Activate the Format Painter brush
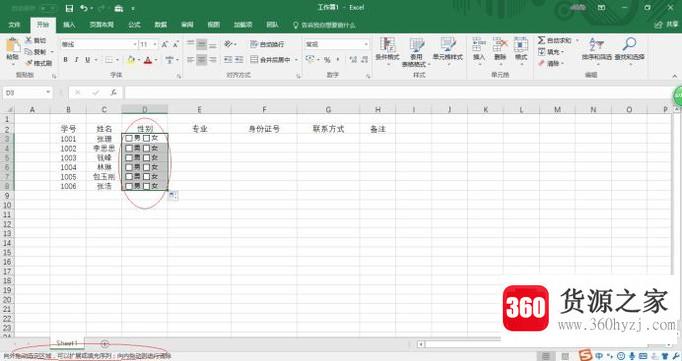Screen dimensions: 682x361 pyautogui.click(x=38, y=63)
